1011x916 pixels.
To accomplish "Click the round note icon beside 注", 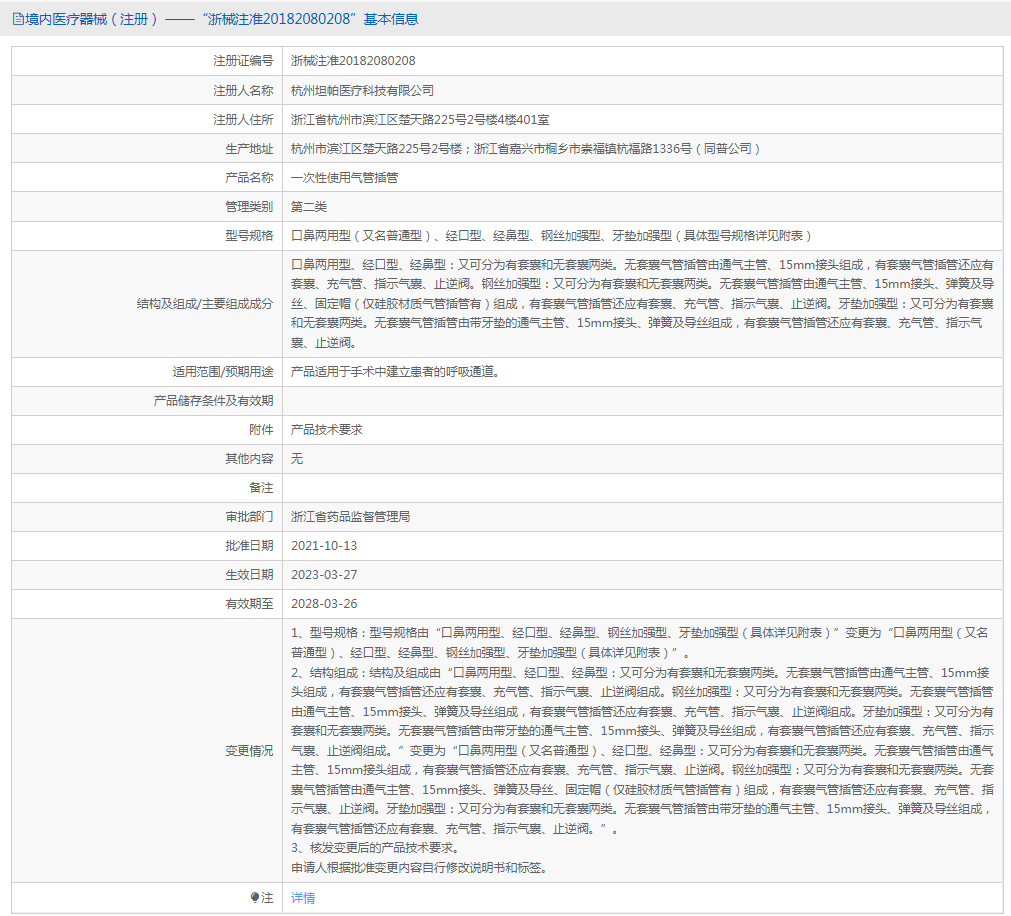I will pos(255,898).
